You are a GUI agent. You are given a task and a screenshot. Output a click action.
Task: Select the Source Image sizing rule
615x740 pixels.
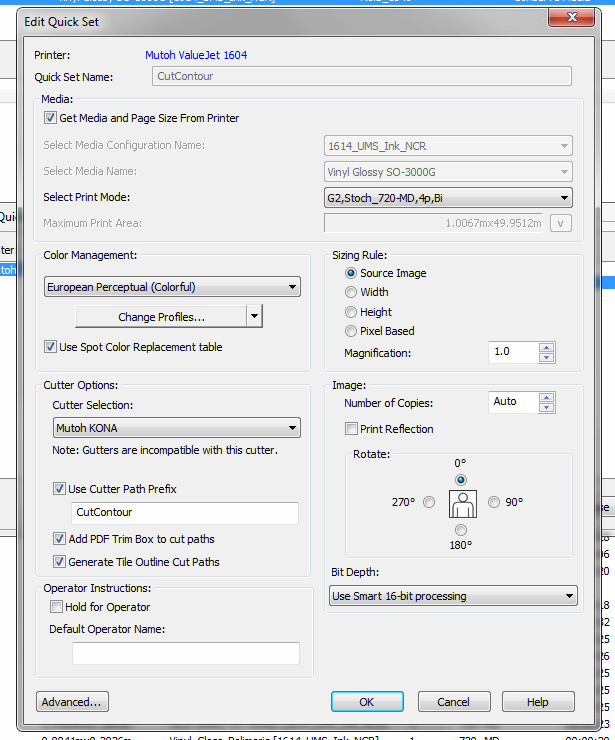(351, 273)
